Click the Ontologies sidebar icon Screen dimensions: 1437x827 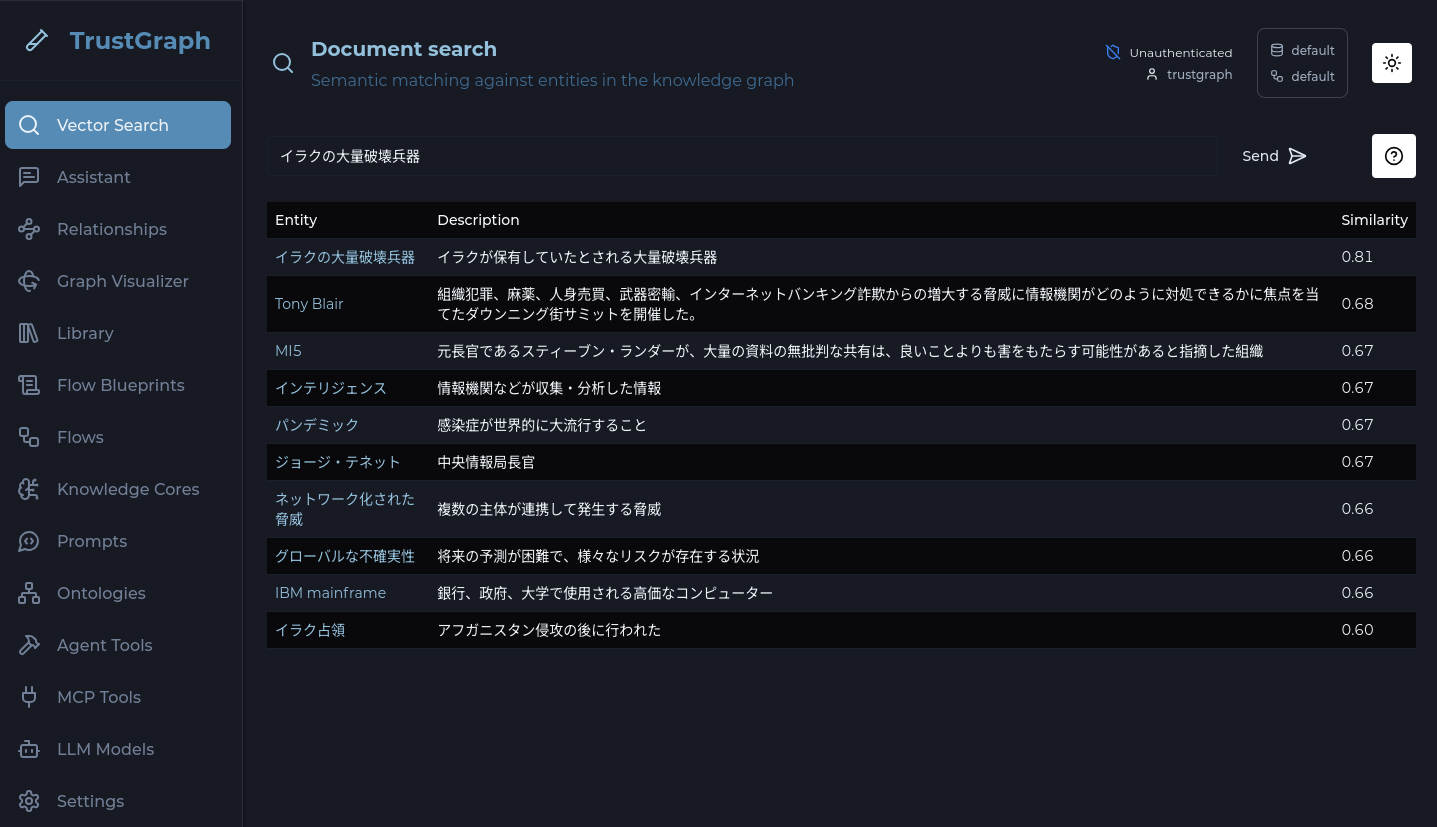point(29,593)
